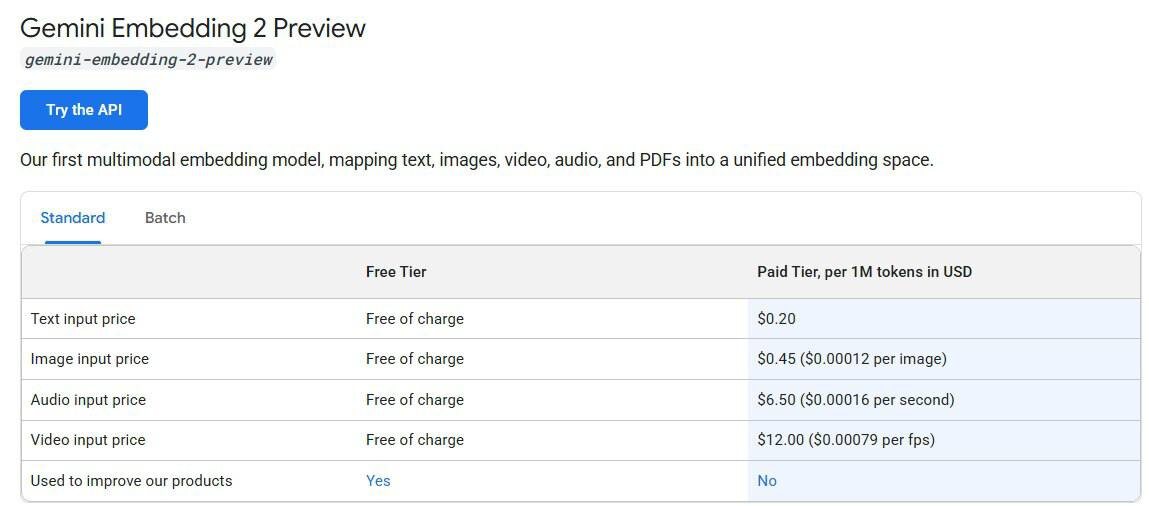Open the No link in Paid Tier
Screen dimensions: 1149x506
[767, 481]
